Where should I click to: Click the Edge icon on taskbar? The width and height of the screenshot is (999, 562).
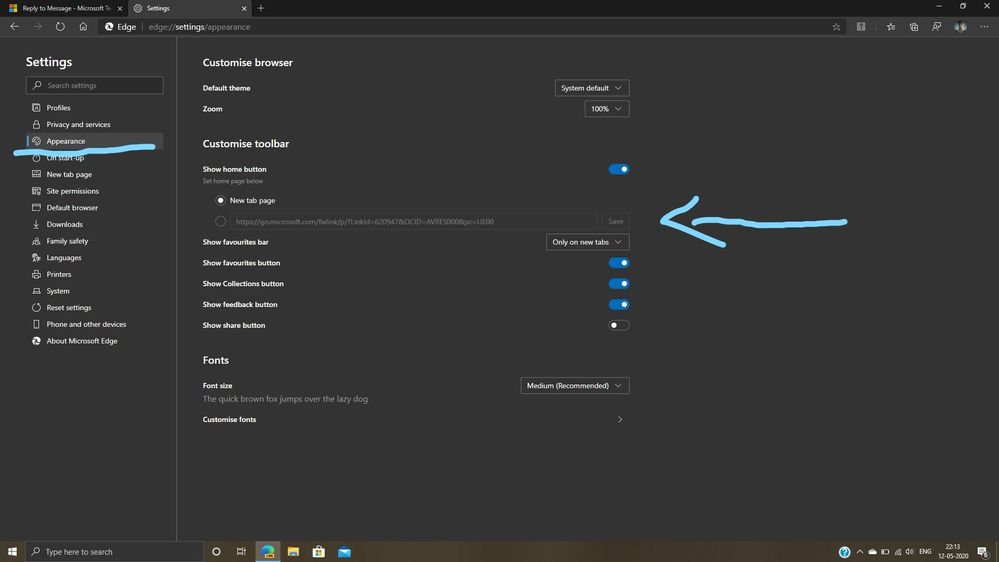tap(268, 551)
